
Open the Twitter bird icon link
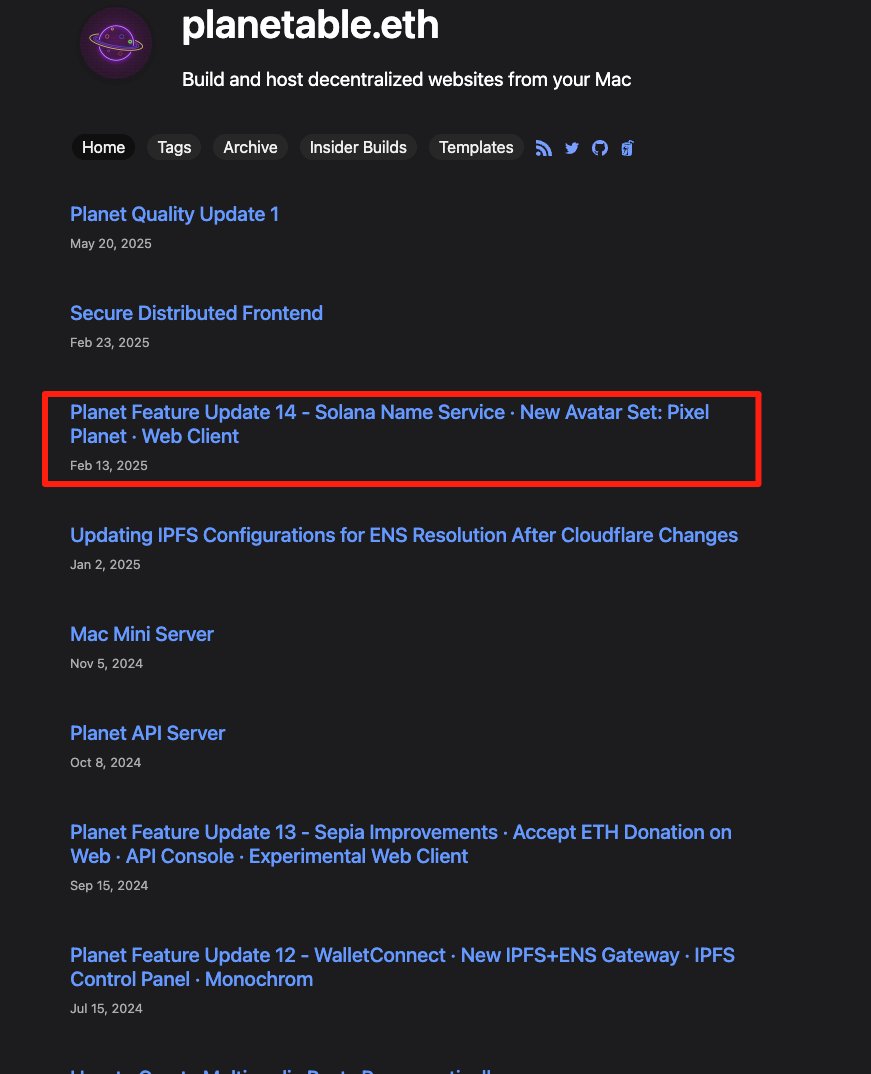pyautogui.click(x=572, y=148)
